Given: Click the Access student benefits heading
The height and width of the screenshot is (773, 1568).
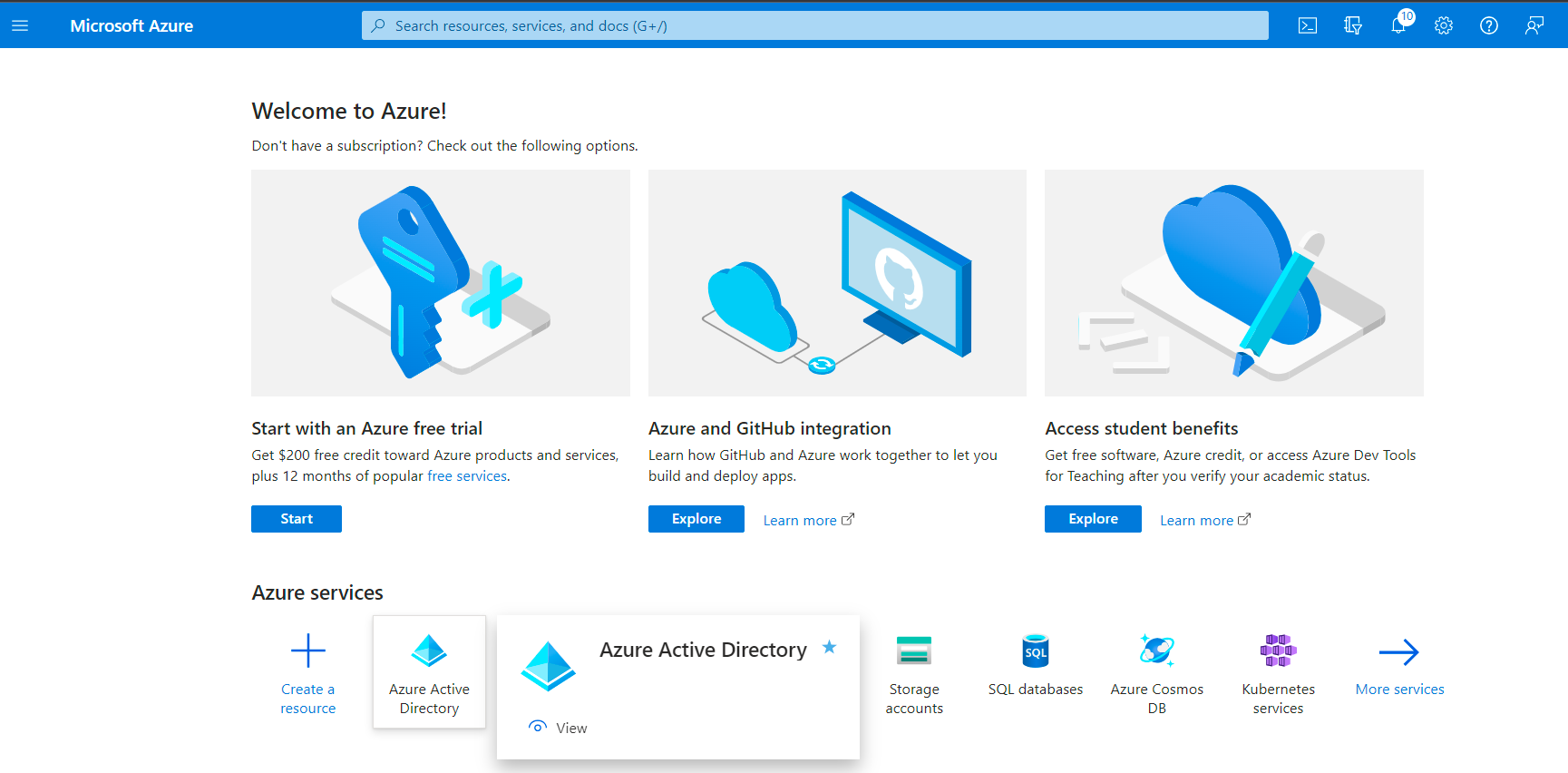Looking at the screenshot, I should [1142, 428].
